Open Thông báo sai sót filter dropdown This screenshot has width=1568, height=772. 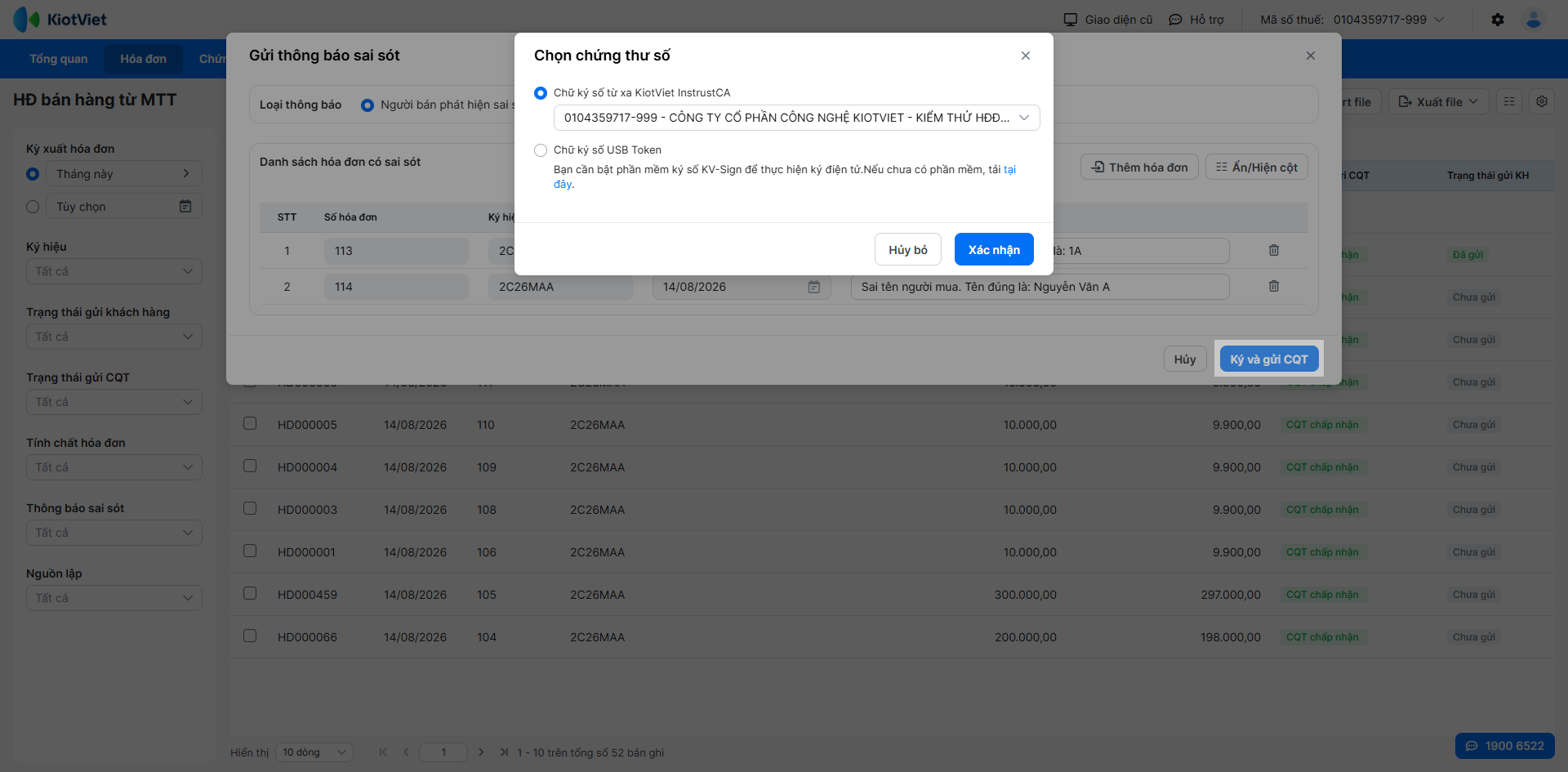(x=114, y=533)
